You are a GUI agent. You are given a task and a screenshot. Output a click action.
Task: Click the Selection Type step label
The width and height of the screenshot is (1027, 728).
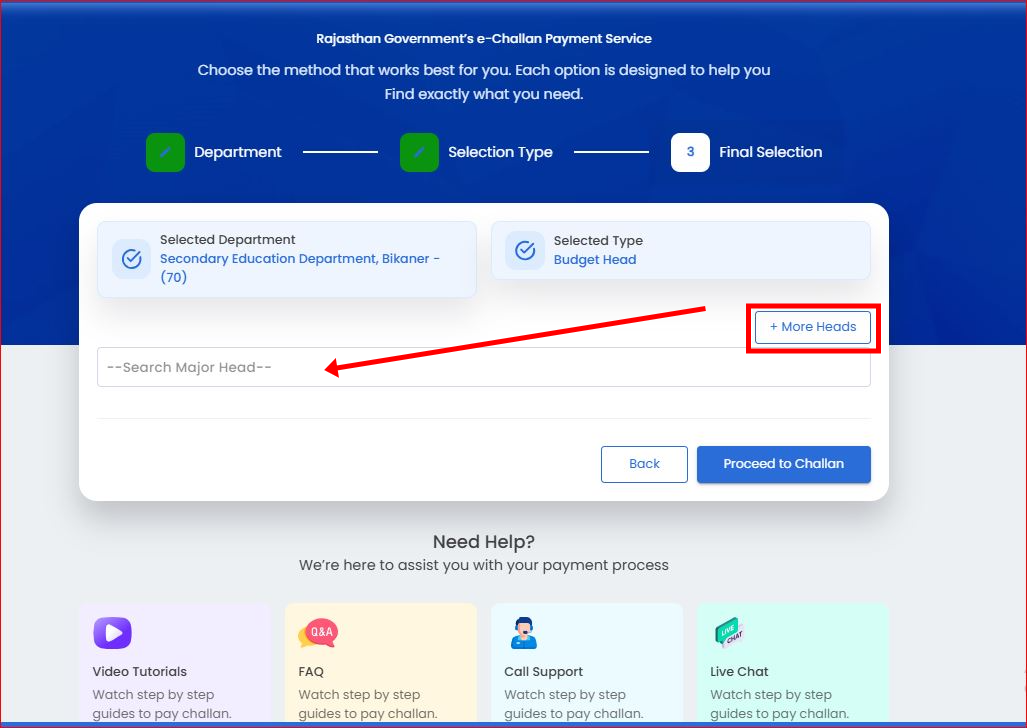pos(500,152)
